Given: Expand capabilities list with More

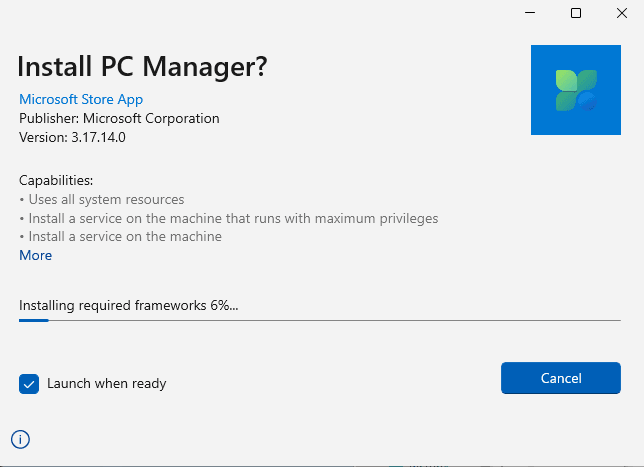Looking at the screenshot, I should (x=35, y=255).
